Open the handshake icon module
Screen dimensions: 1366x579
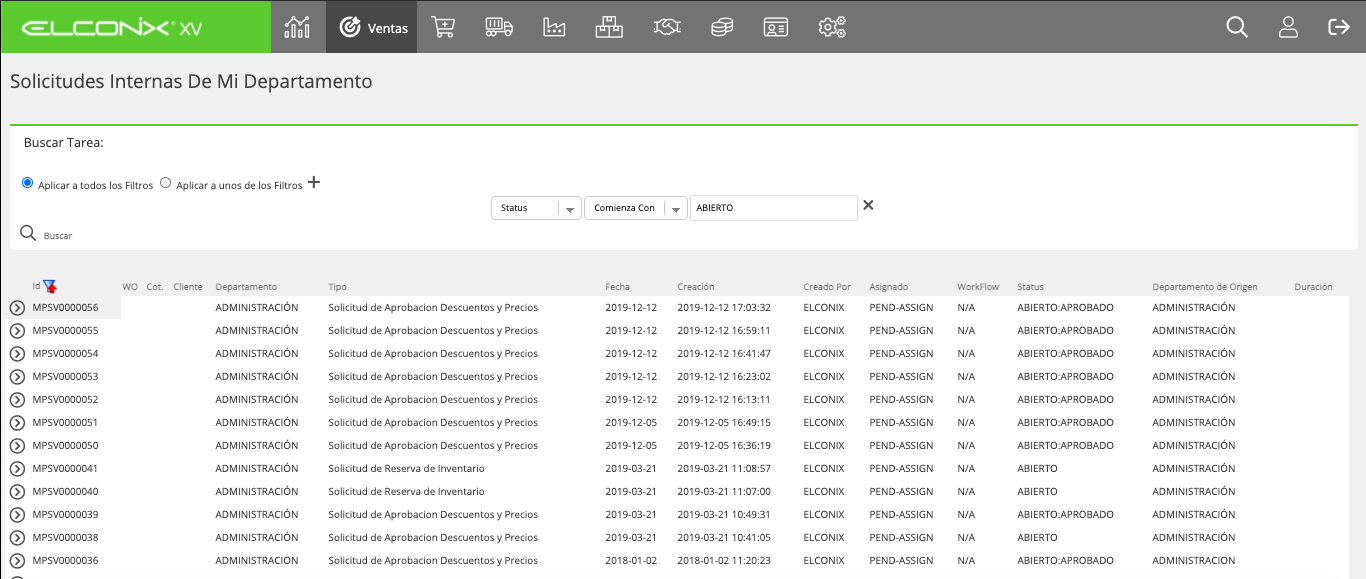pyautogui.click(x=667, y=27)
